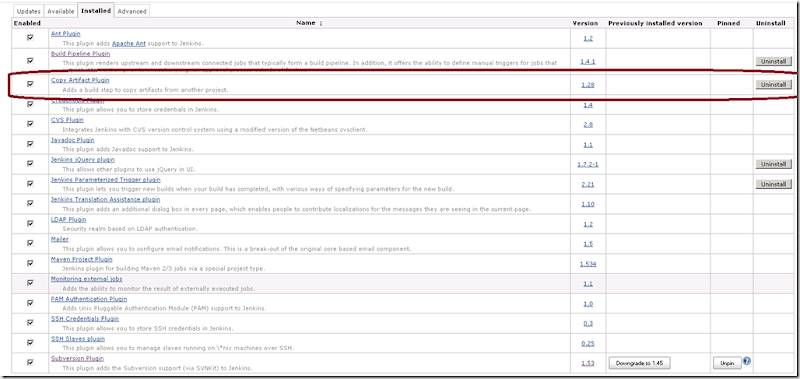The height and width of the screenshot is (379, 800).
Task: Open the Mailer plugin link
Action: coord(60,239)
